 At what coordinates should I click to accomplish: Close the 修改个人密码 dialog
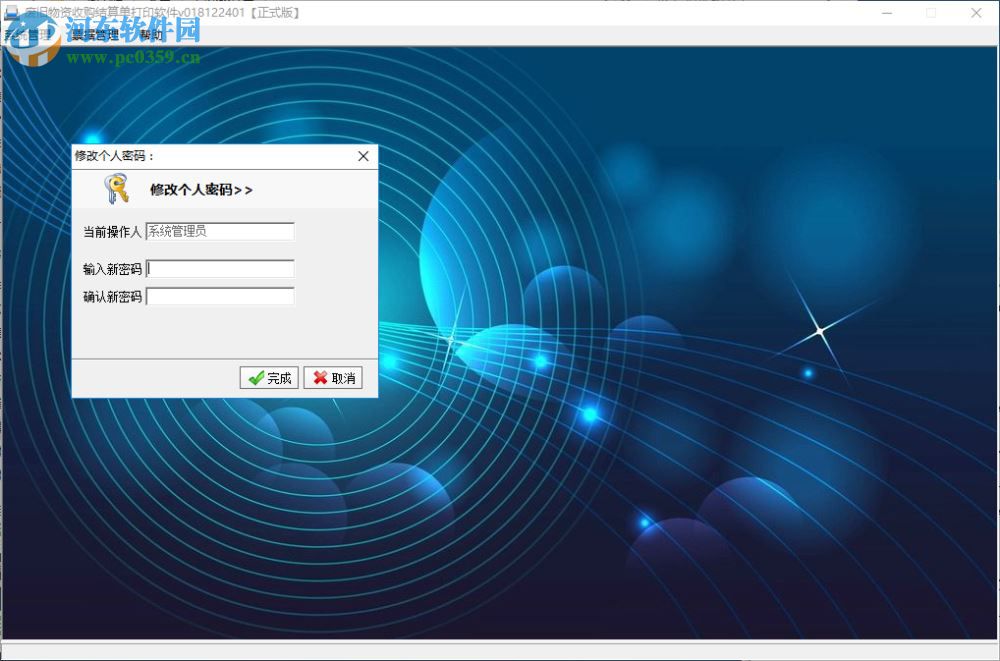click(x=363, y=156)
